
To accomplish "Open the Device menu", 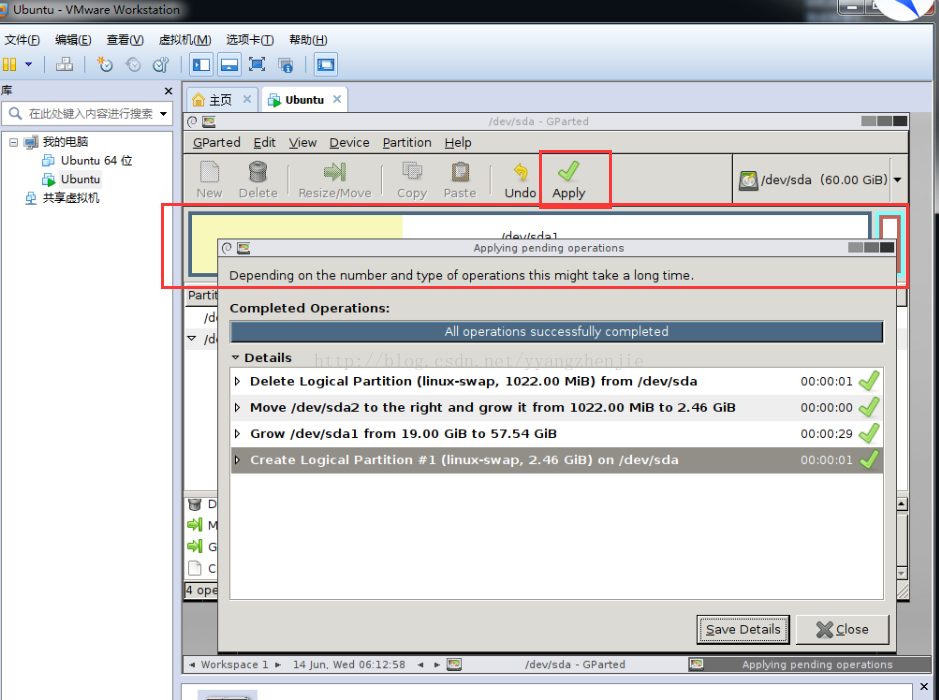I will pyautogui.click(x=349, y=143).
